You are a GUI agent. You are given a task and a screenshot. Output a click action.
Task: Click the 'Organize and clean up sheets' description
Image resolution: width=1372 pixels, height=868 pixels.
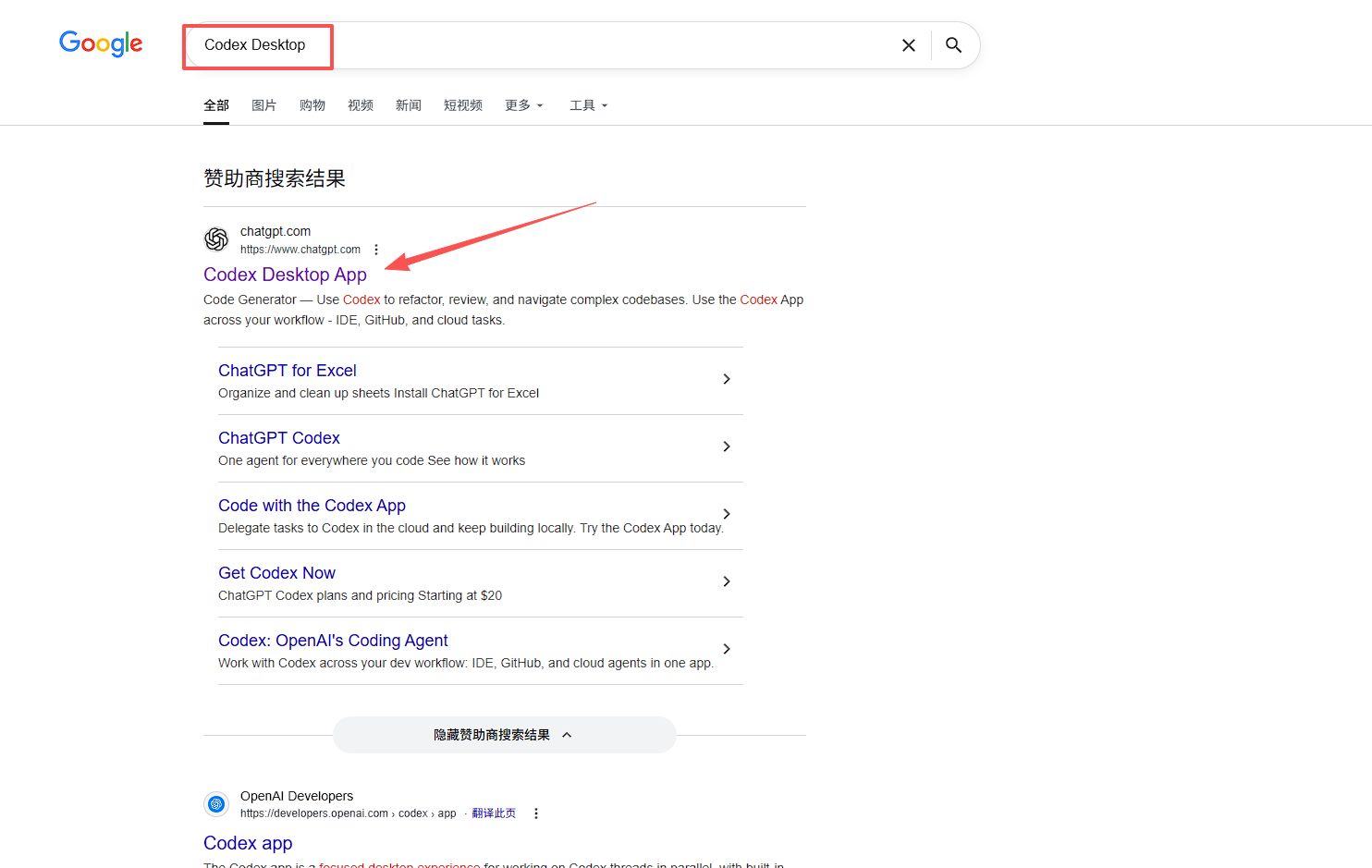tap(378, 393)
